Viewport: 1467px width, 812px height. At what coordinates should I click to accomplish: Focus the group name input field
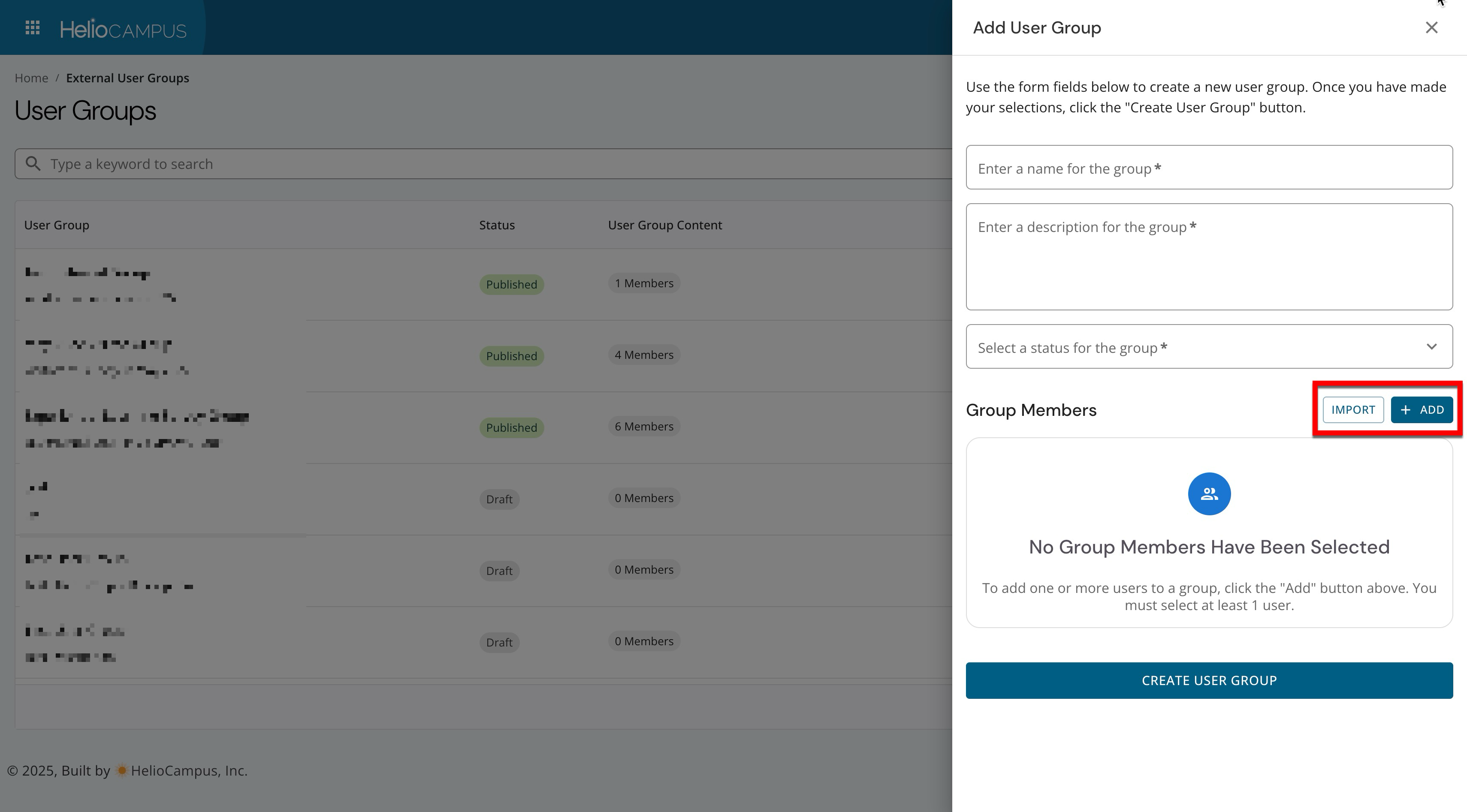pos(1208,168)
